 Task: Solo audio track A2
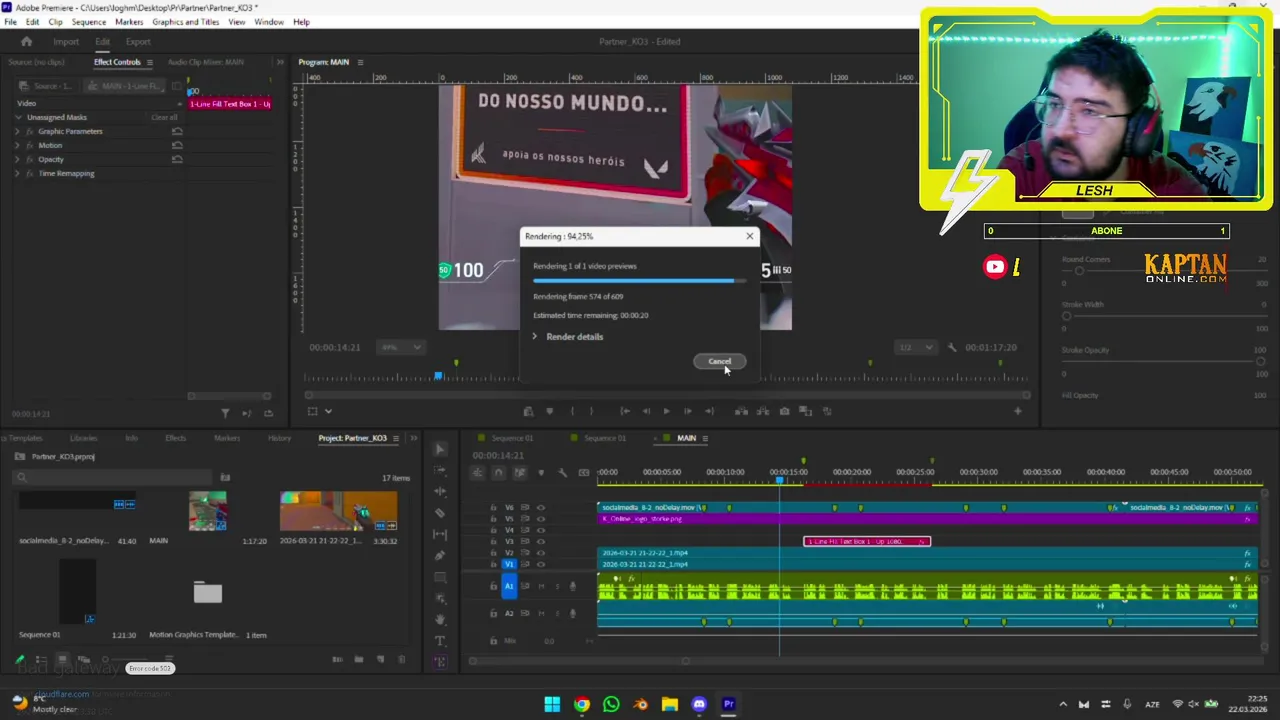coord(556,613)
